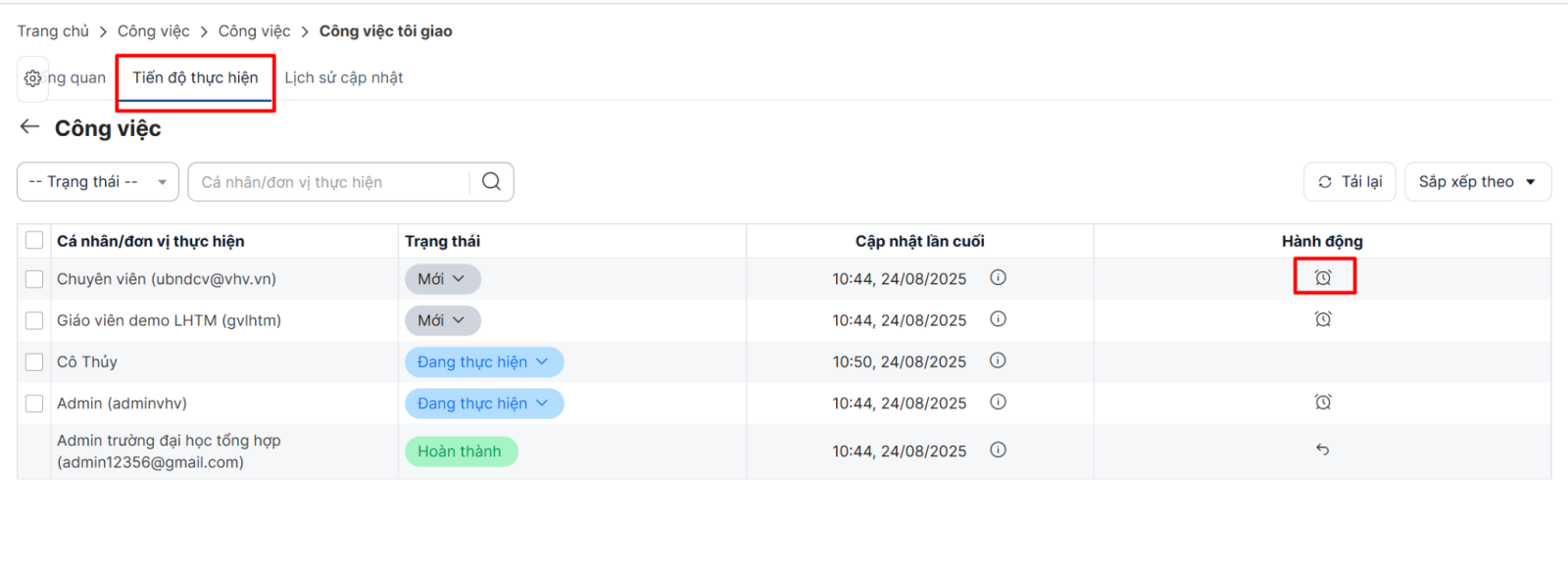Go to Trang chủ breadcrumb link
This screenshot has height=568, width=1568.
pos(53,31)
